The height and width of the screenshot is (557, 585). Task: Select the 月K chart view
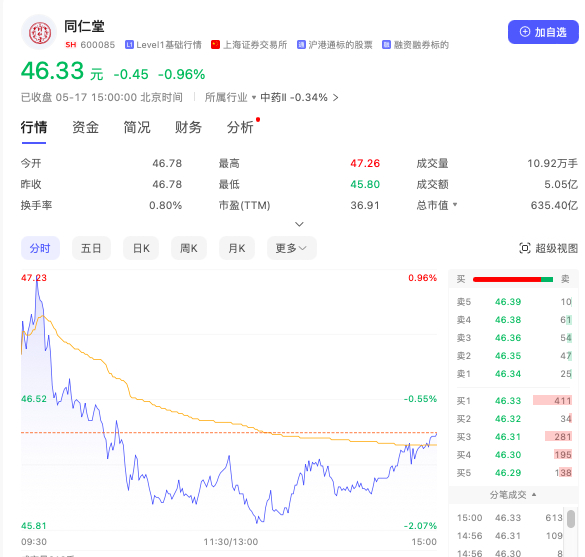[x=237, y=248]
